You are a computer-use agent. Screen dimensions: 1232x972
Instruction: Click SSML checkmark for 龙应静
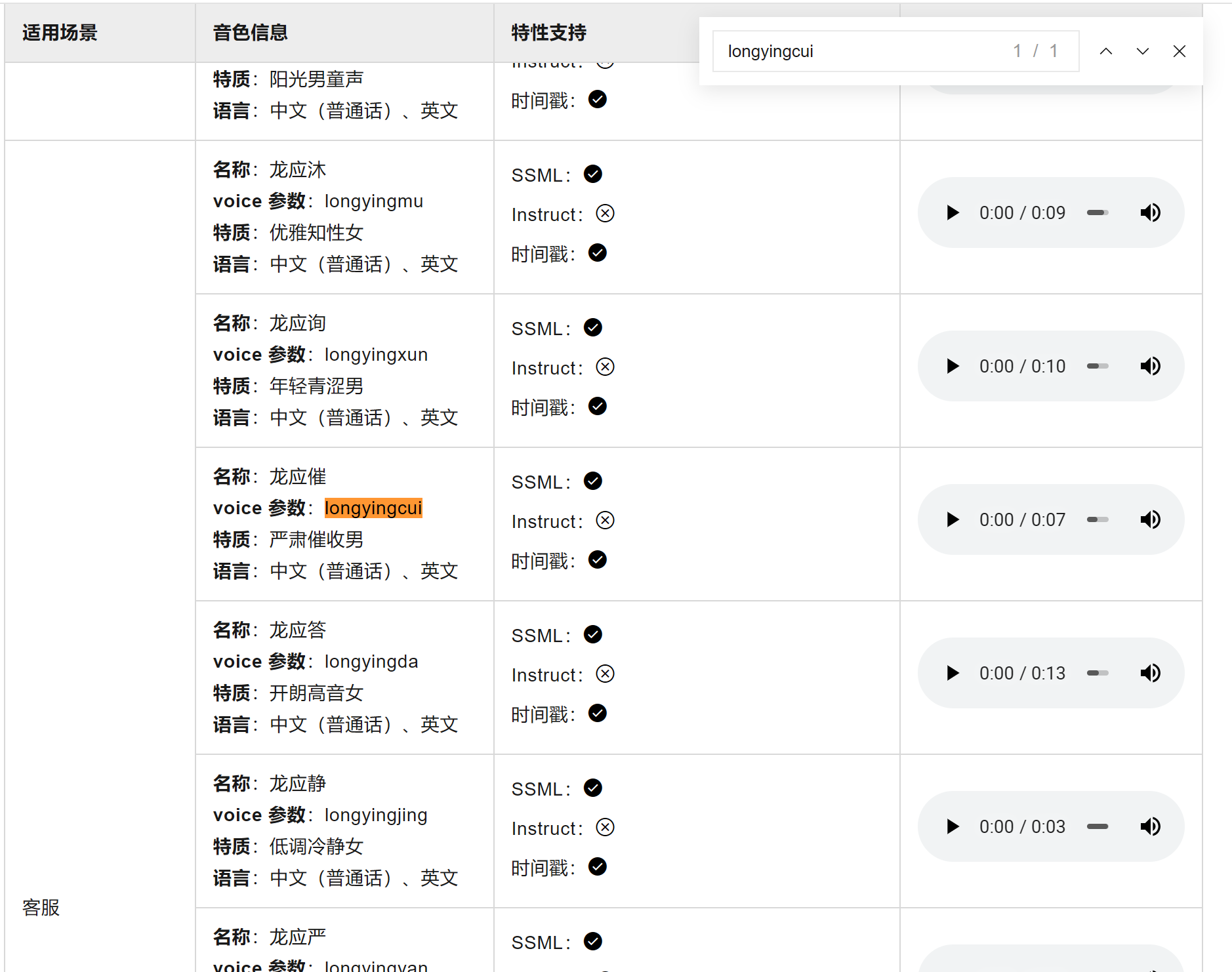[593, 788]
